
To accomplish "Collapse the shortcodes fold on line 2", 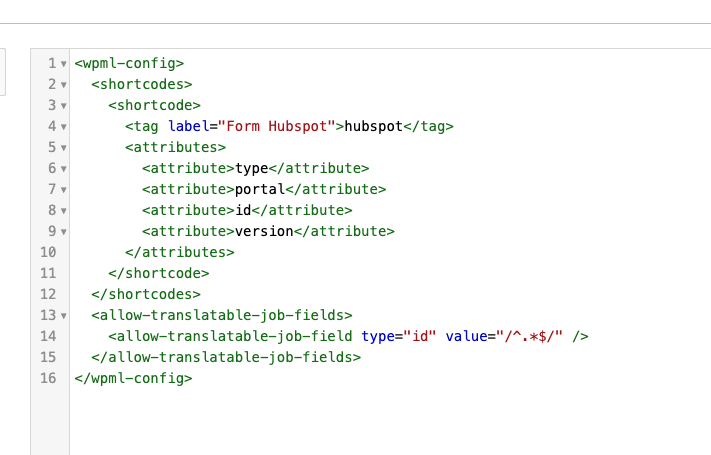I will [63, 85].
